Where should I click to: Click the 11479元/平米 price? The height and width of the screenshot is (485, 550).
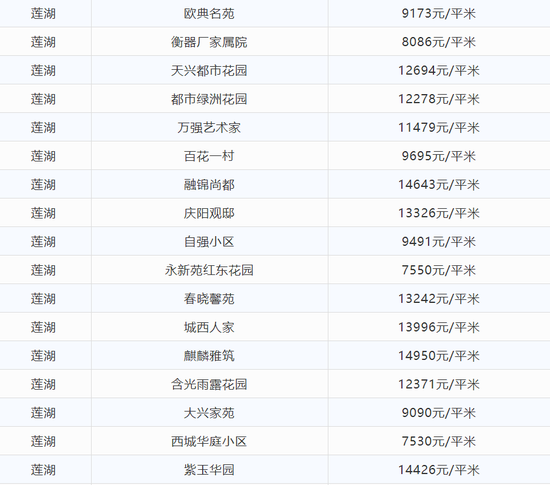pos(439,128)
